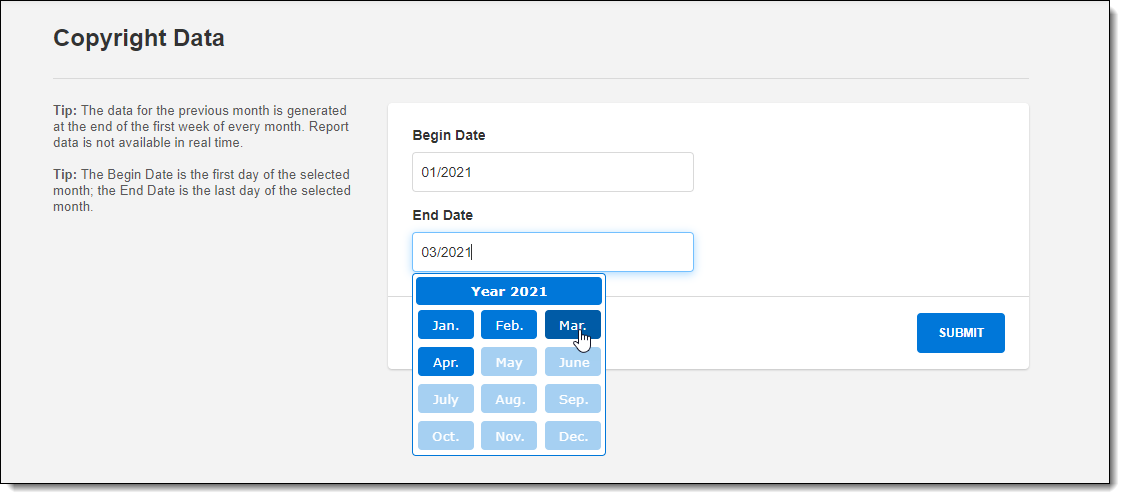The width and height of the screenshot is (1125, 499).
Task: Click the disabled Sep. month button
Action: (573, 399)
